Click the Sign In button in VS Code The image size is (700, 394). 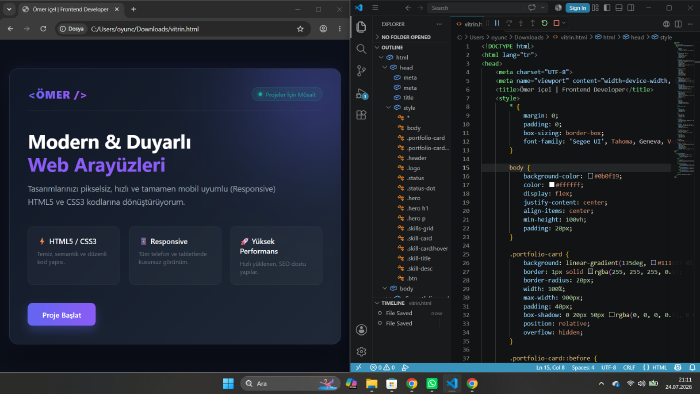tap(577, 8)
